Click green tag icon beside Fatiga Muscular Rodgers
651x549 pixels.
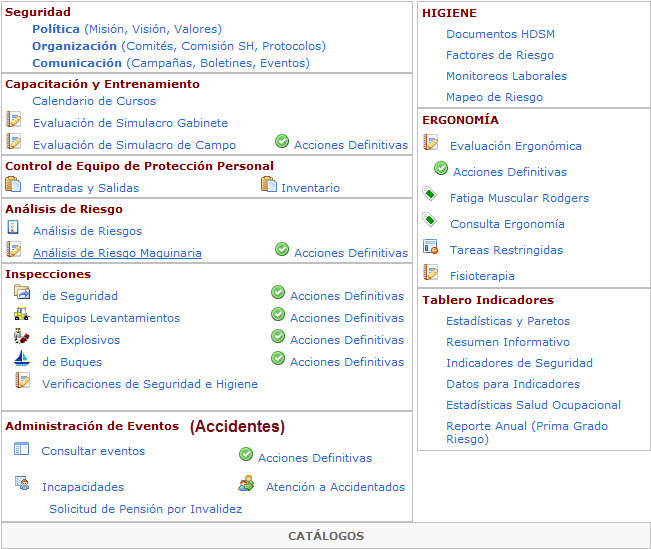(x=430, y=194)
